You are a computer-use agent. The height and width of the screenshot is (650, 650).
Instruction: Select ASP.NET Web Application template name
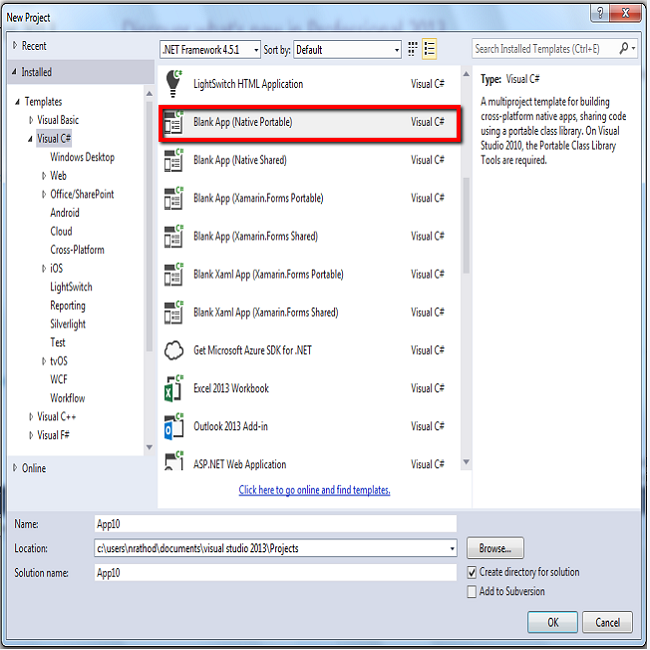[240, 464]
